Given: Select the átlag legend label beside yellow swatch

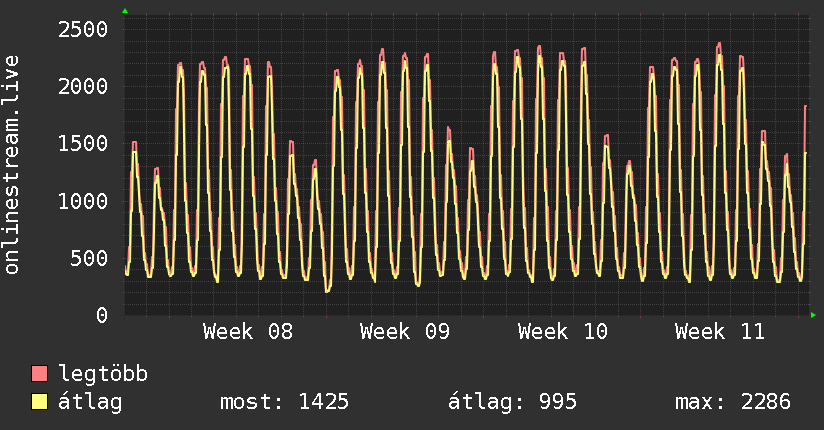Looking at the screenshot, I should 90,402.
